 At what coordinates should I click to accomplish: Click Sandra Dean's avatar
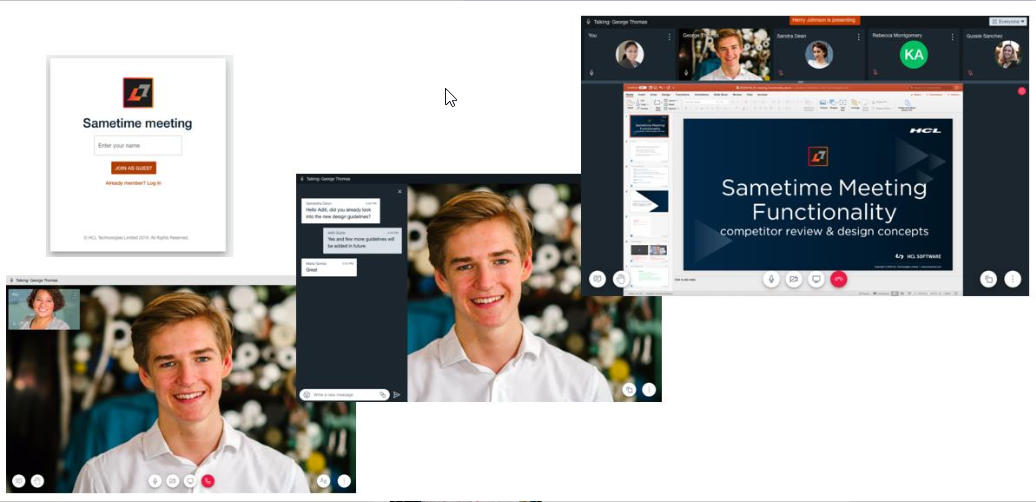pyautogui.click(x=819, y=55)
